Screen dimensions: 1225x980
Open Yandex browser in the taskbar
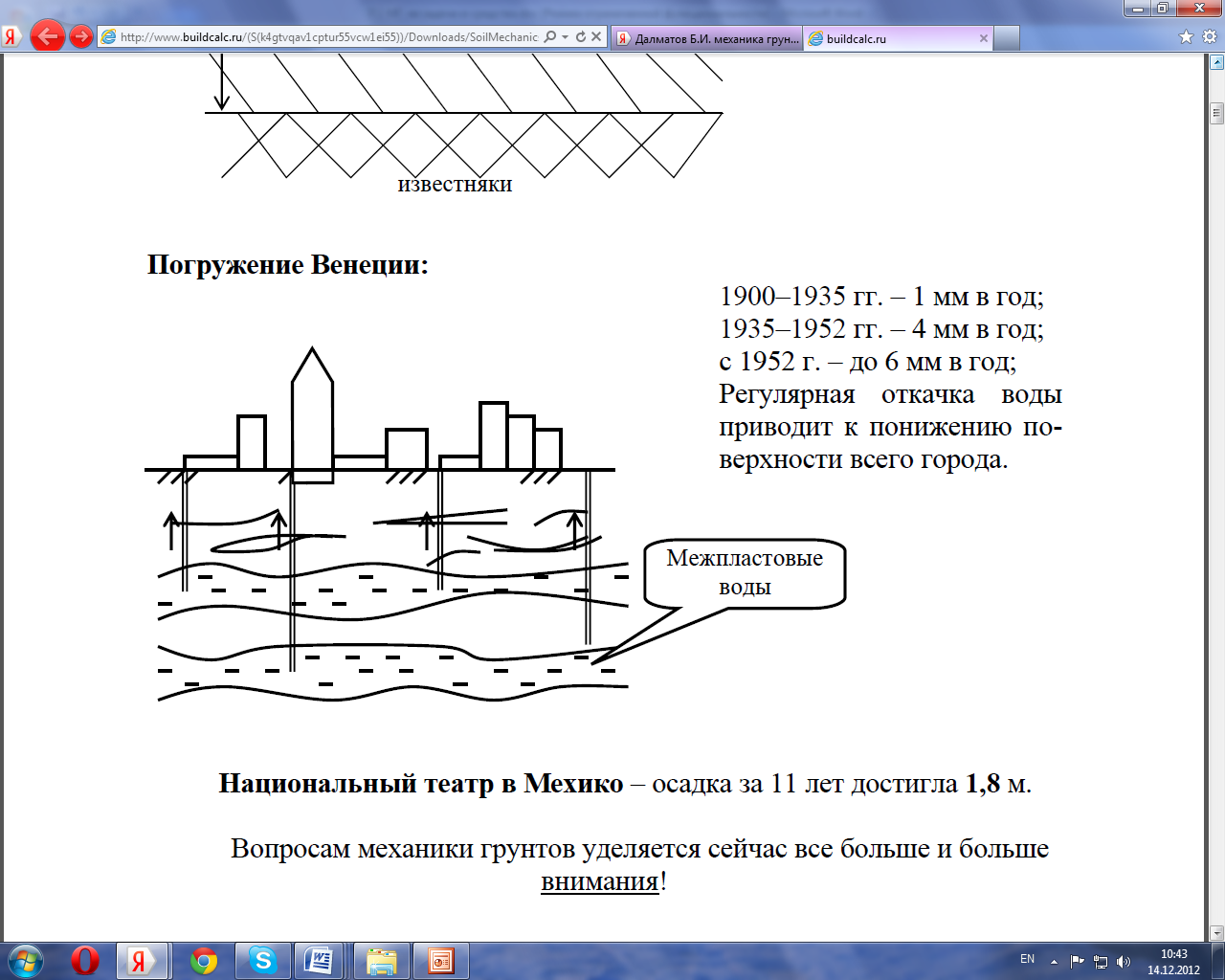click(141, 960)
